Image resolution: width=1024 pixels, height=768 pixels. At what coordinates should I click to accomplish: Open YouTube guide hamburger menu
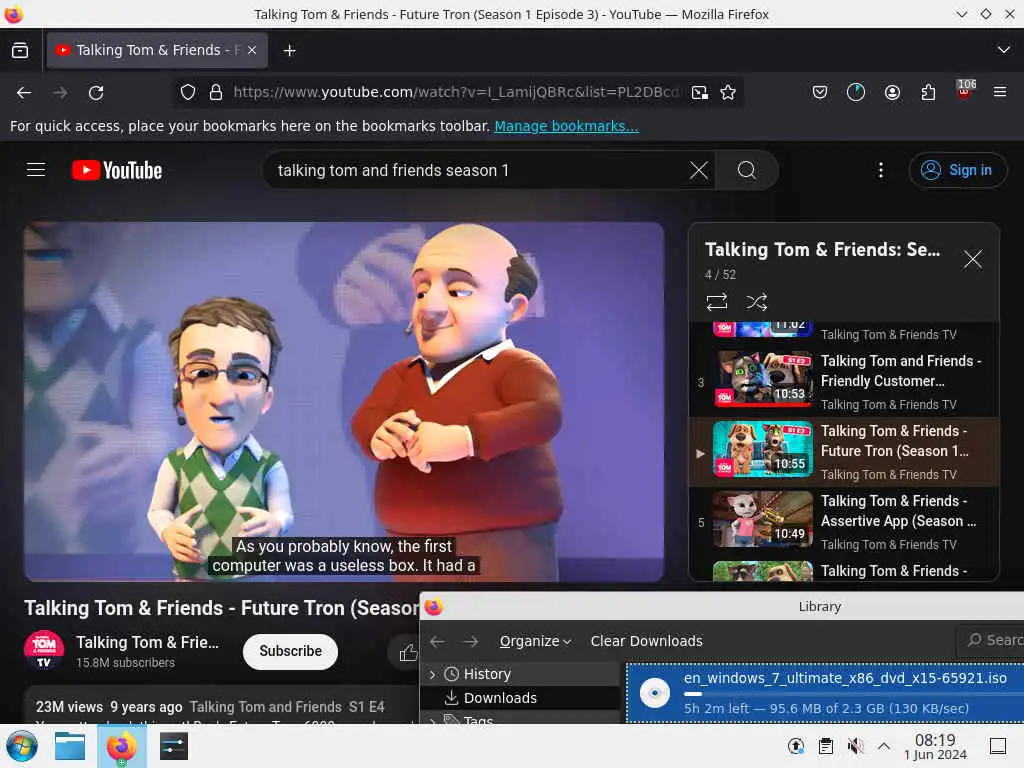[36, 170]
